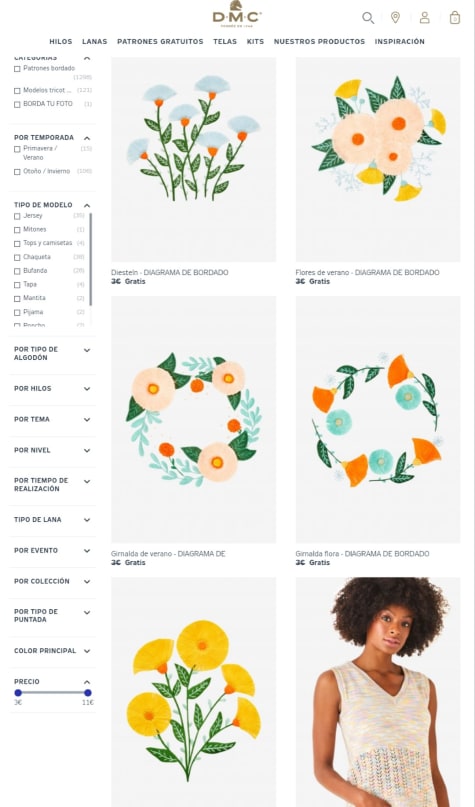The height and width of the screenshot is (807, 475).
Task: Collapse the Por Temporada section chevron
Action: [87, 138]
